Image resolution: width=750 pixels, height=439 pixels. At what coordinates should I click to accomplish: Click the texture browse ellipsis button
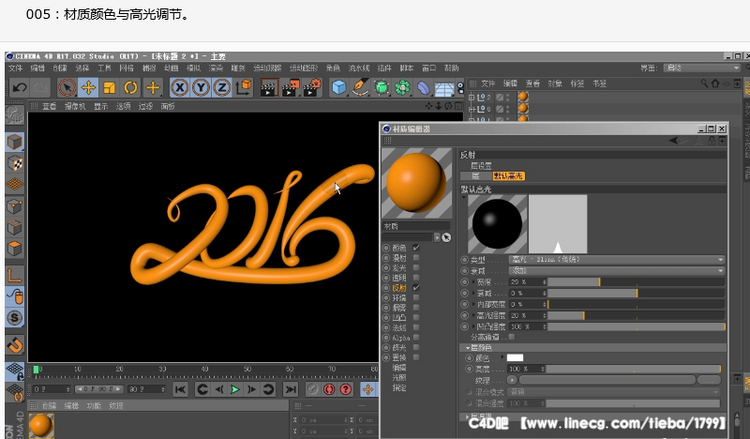(708, 380)
